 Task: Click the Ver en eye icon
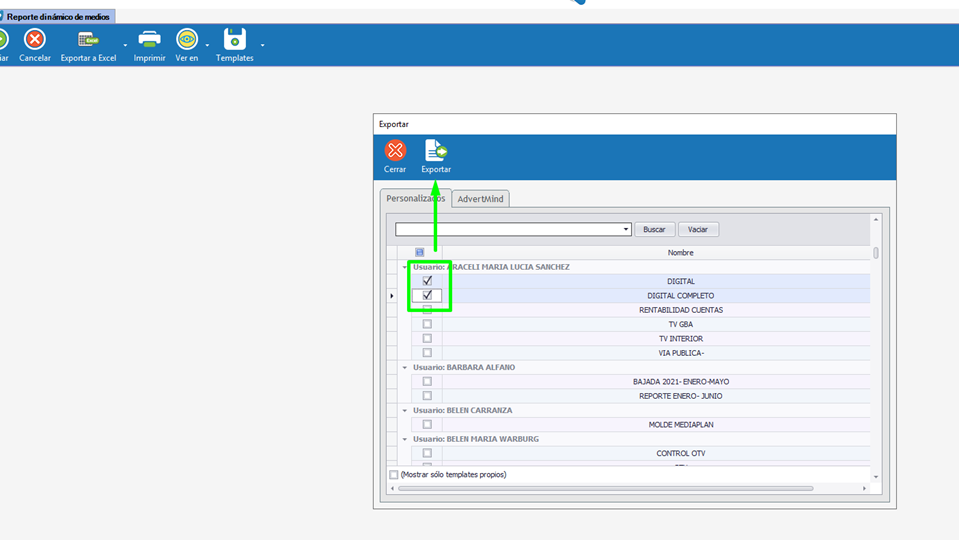(x=187, y=40)
